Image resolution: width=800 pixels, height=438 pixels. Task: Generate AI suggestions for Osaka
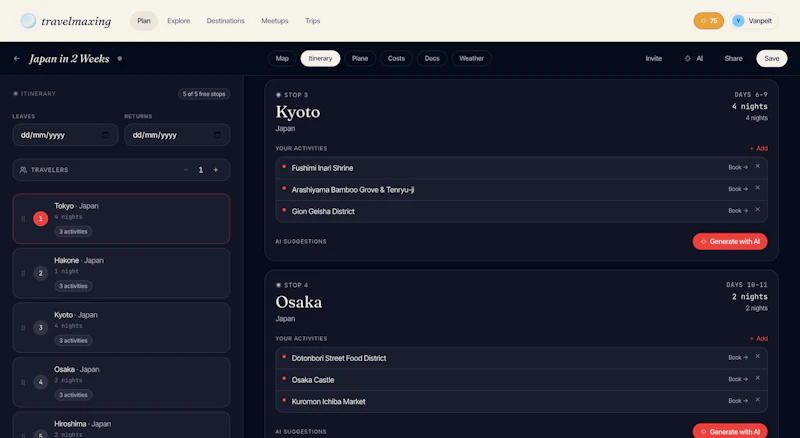coord(730,431)
